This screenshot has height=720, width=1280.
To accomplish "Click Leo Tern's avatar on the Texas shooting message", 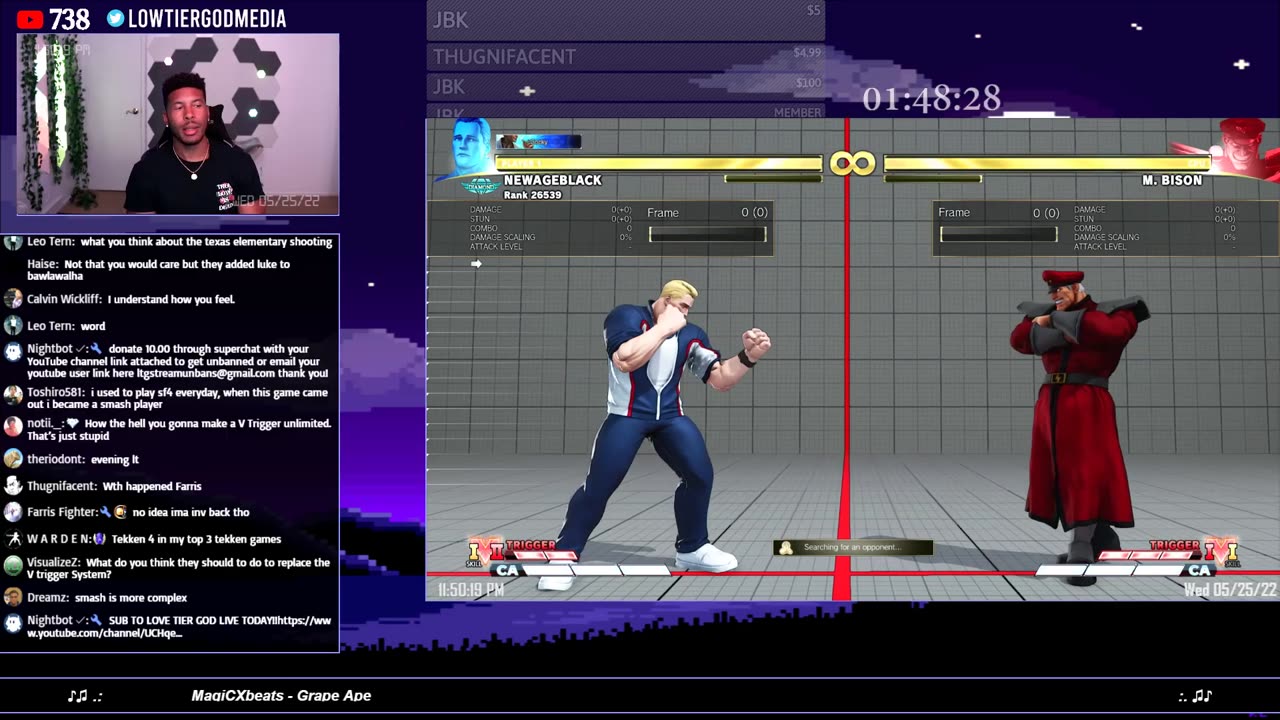I will (x=13, y=242).
